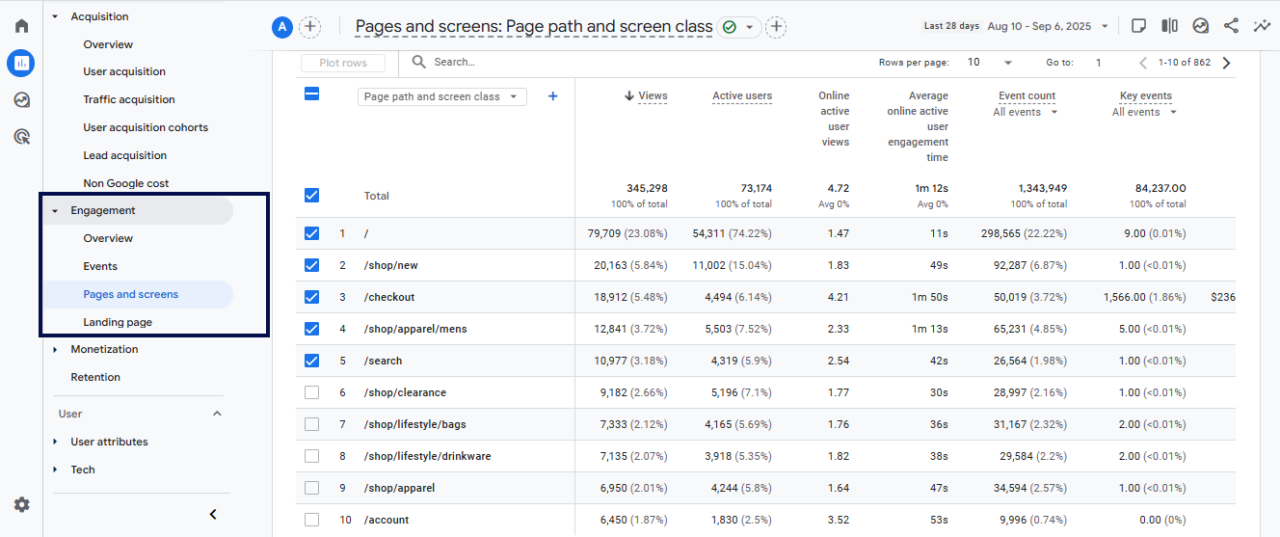Add comparison with the plus next to 'A'

[x=310, y=27]
